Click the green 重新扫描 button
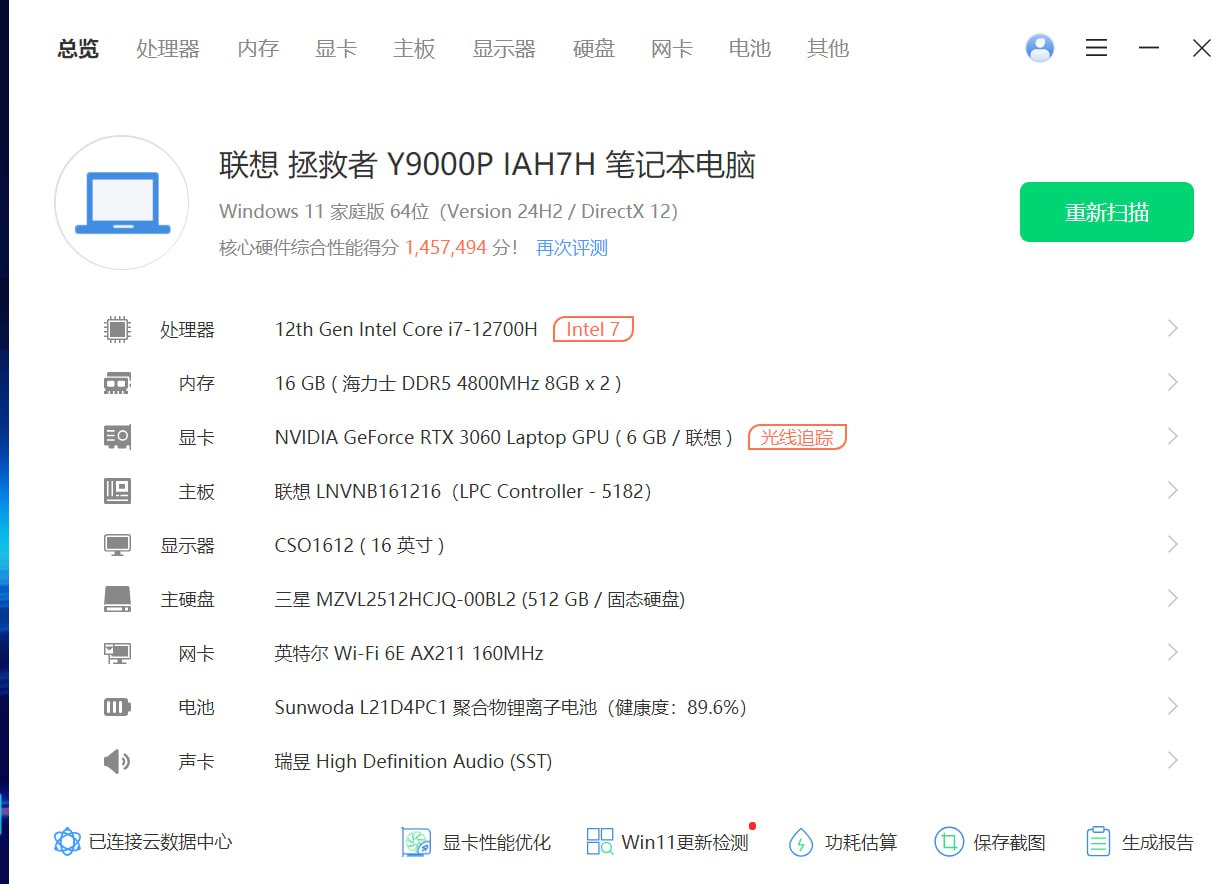 [x=1106, y=212]
